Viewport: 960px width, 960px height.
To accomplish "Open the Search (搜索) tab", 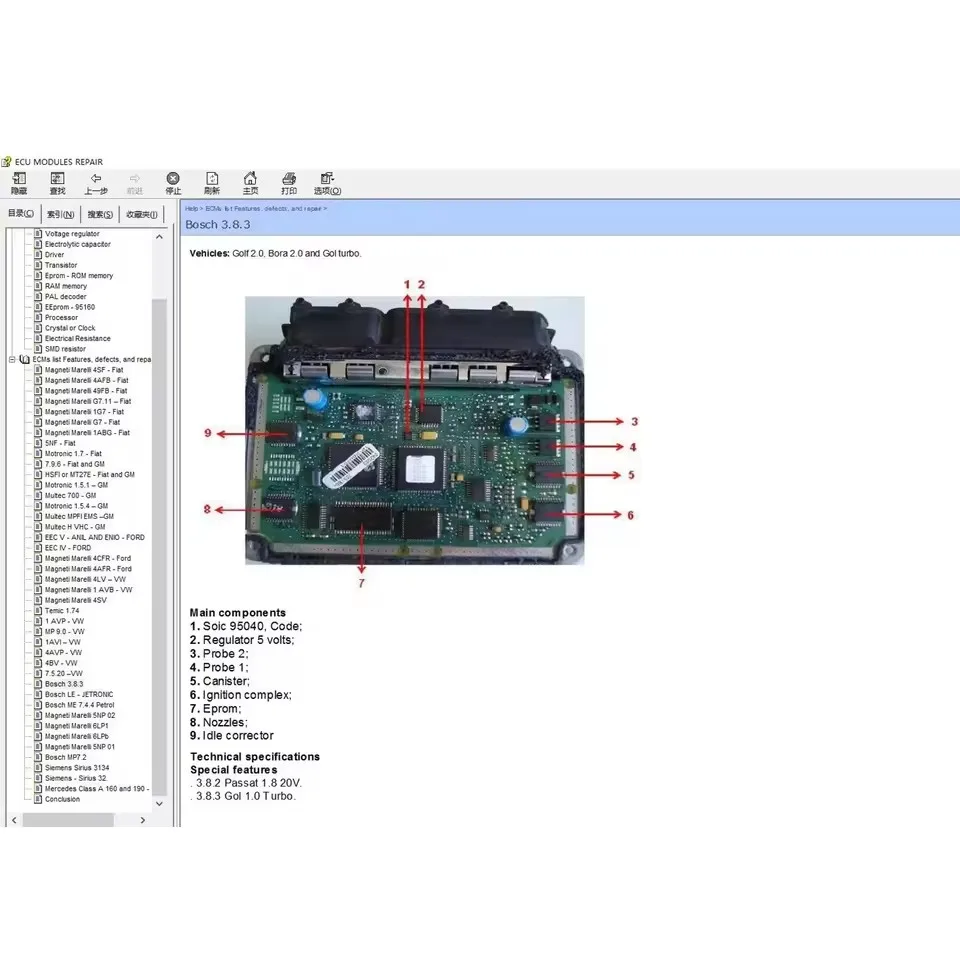I will 98,213.
